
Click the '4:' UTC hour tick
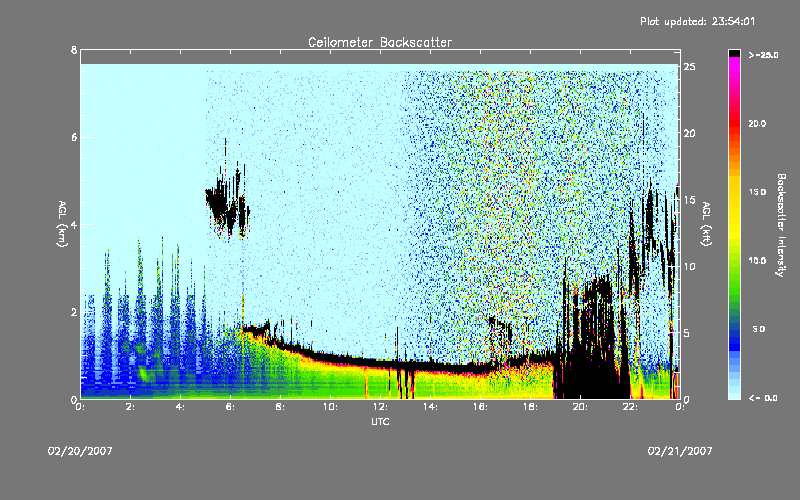[181, 407]
